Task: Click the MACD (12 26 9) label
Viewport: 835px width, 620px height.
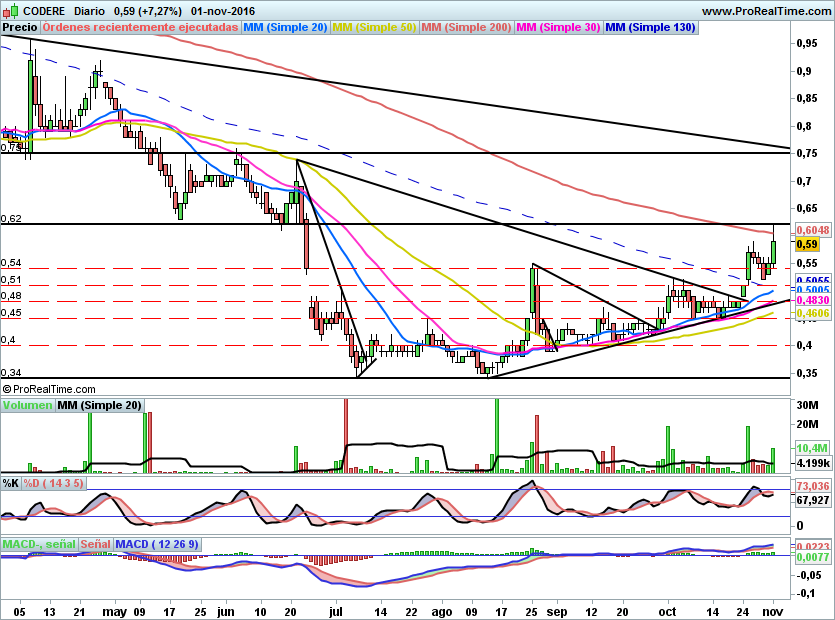Action: (157, 544)
